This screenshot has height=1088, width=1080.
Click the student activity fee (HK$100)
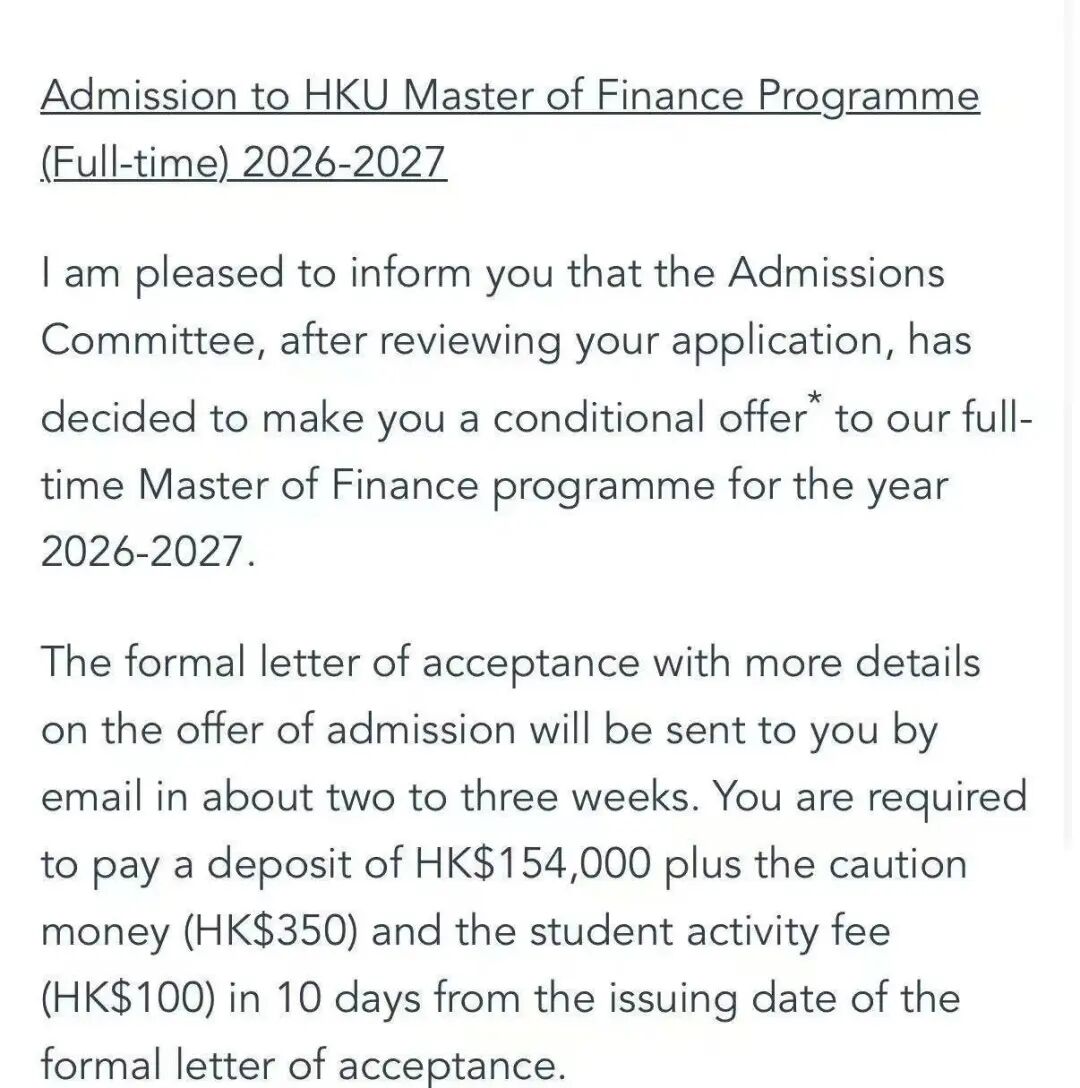[x=128, y=998]
